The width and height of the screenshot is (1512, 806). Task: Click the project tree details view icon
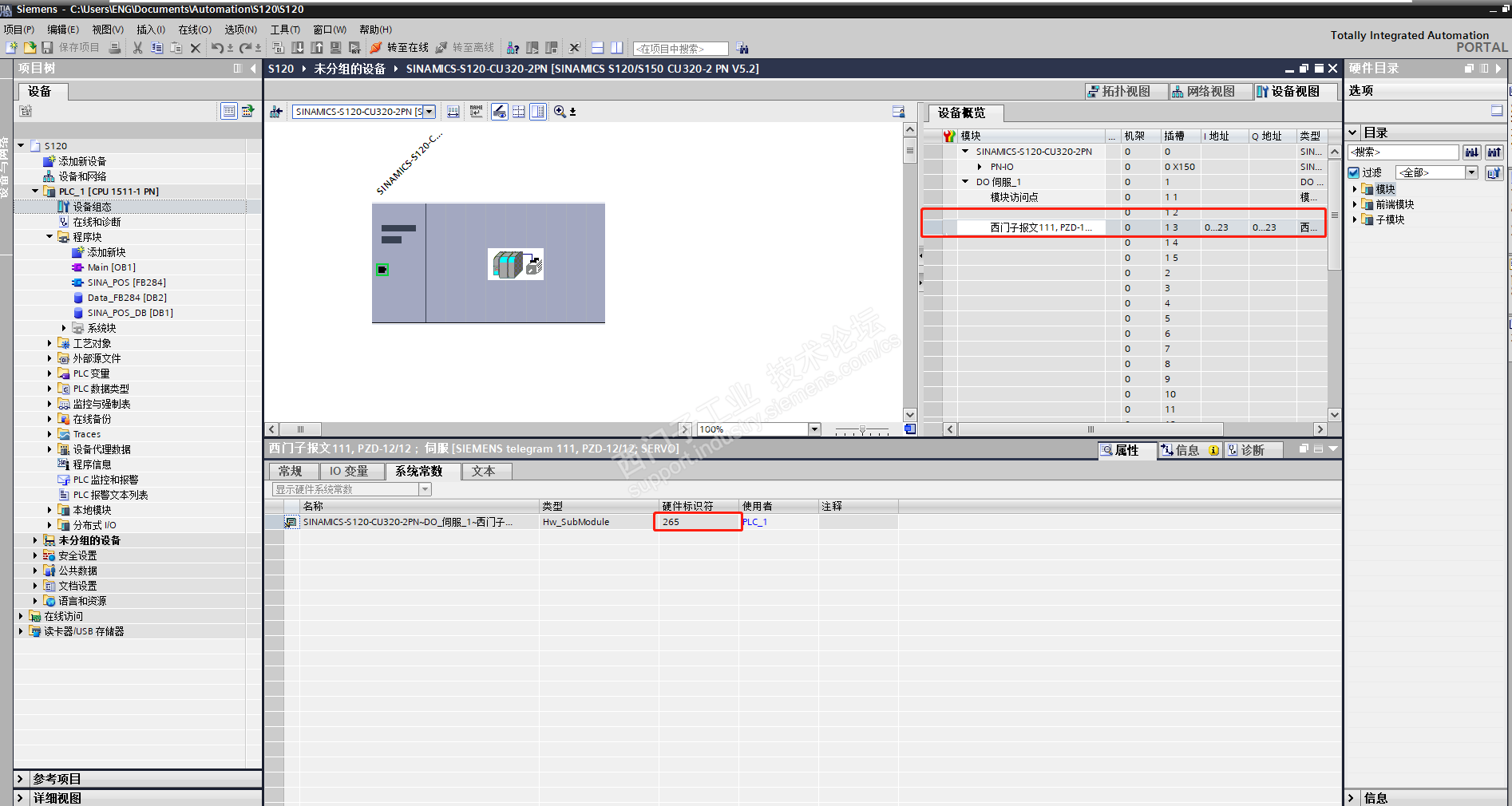[229, 111]
